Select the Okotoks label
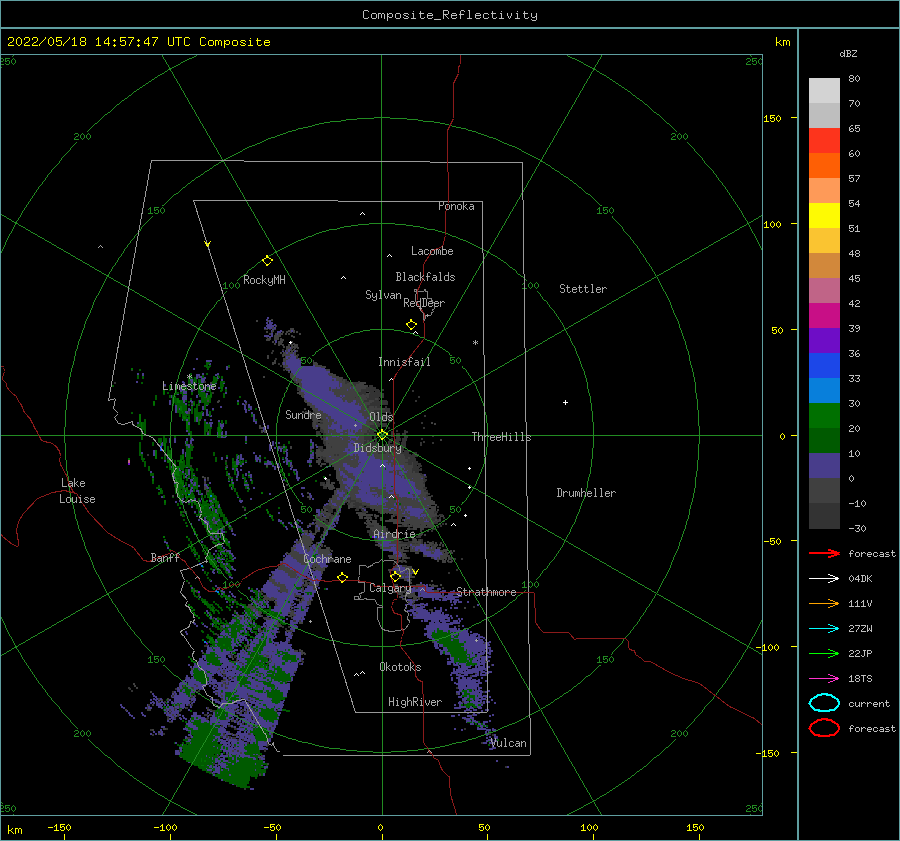The image size is (900, 841). [400, 667]
